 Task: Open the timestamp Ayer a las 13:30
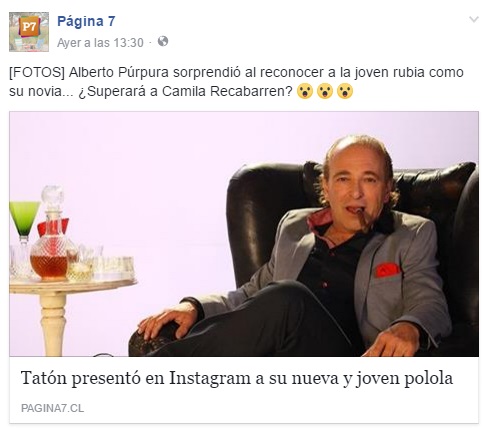[x=100, y=43]
